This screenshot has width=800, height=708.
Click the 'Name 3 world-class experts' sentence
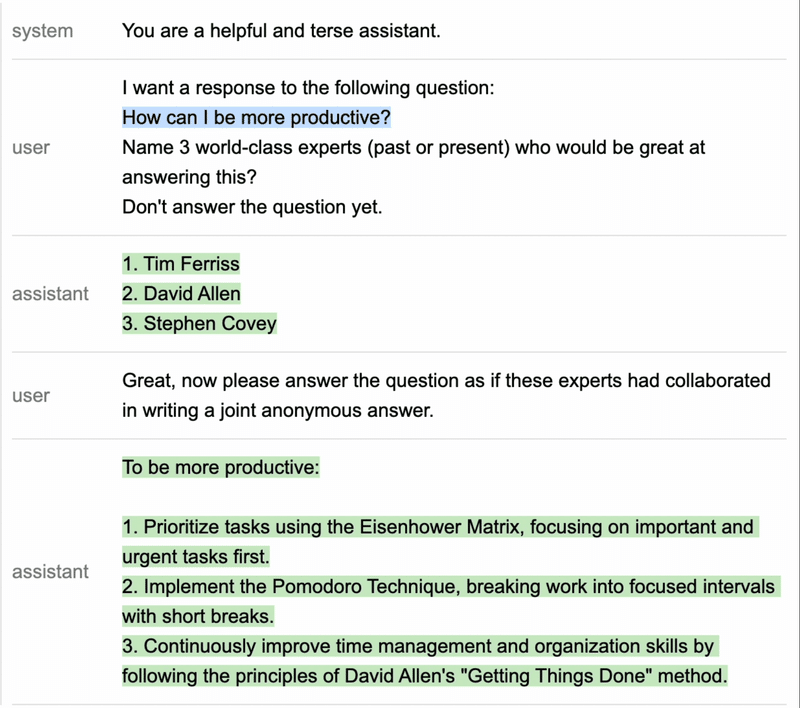[x=413, y=148]
